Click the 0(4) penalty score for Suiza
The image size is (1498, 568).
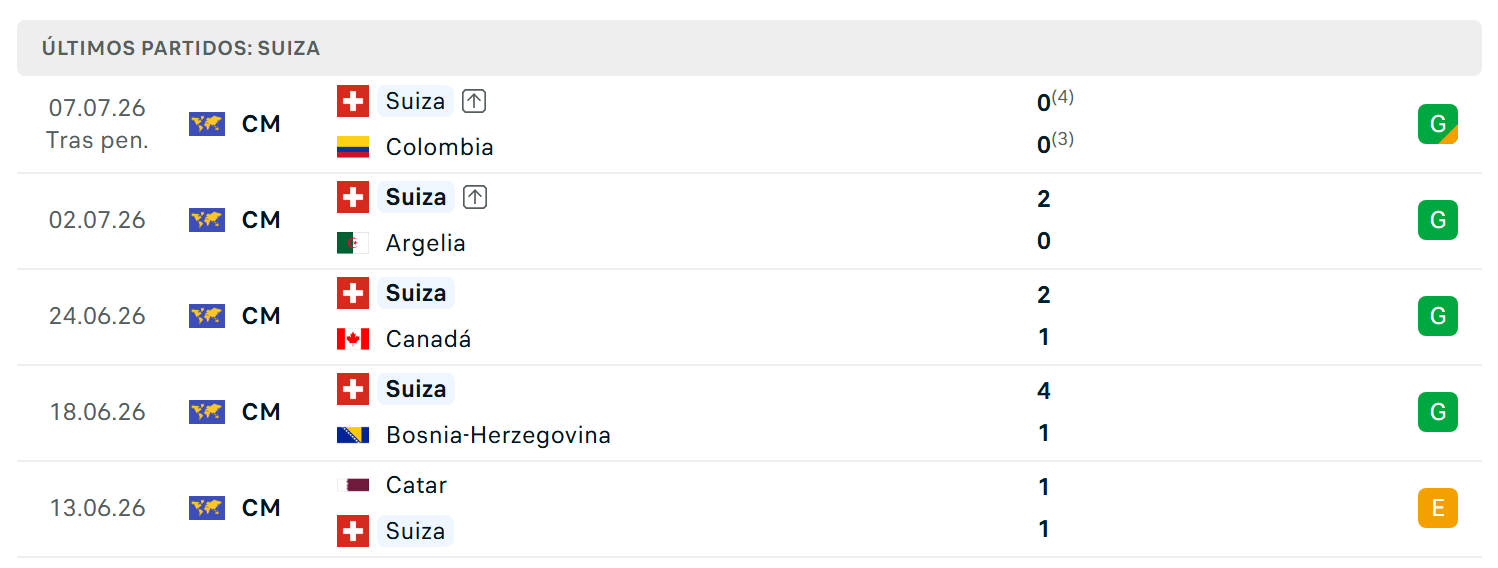(x=1056, y=100)
